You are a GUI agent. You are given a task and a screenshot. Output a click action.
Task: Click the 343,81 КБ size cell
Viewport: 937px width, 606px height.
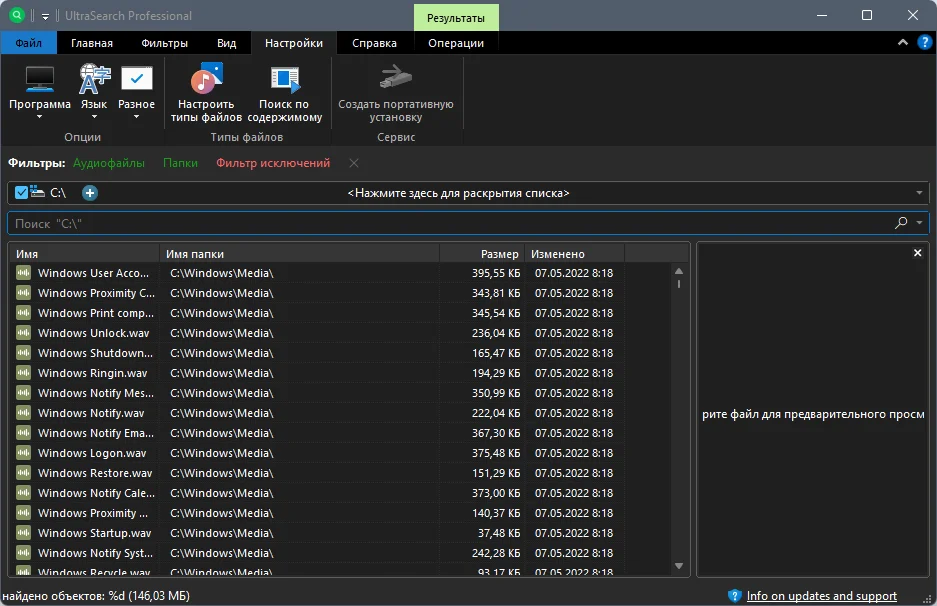point(496,293)
